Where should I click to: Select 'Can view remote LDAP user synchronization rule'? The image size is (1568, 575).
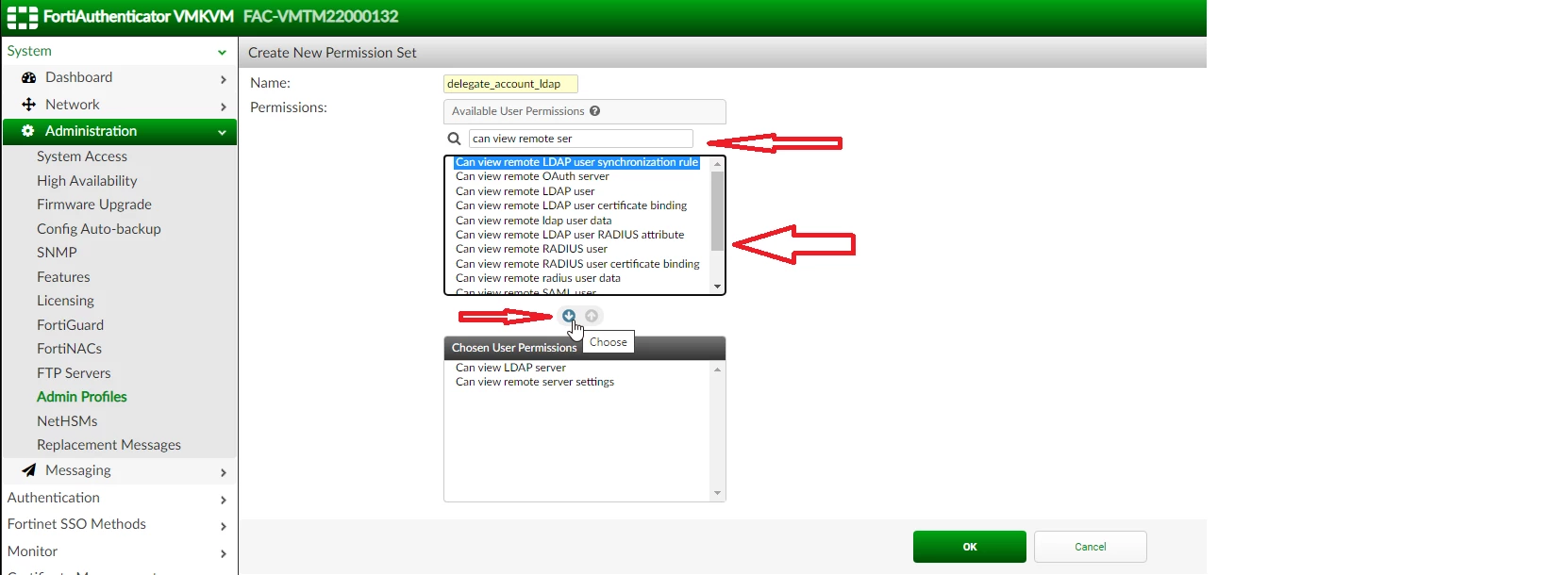tap(576, 162)
